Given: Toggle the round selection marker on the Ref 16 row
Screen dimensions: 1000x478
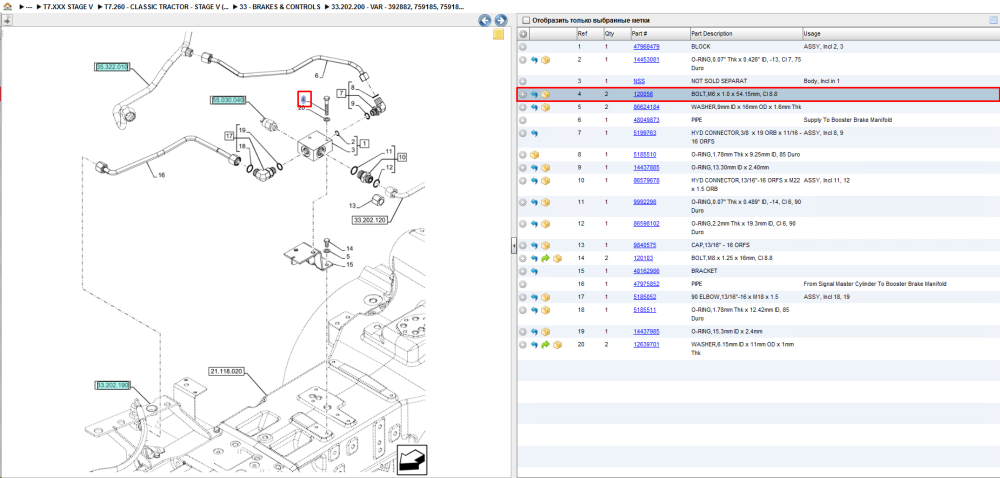Looking at the screenshot, I should 523,284.
